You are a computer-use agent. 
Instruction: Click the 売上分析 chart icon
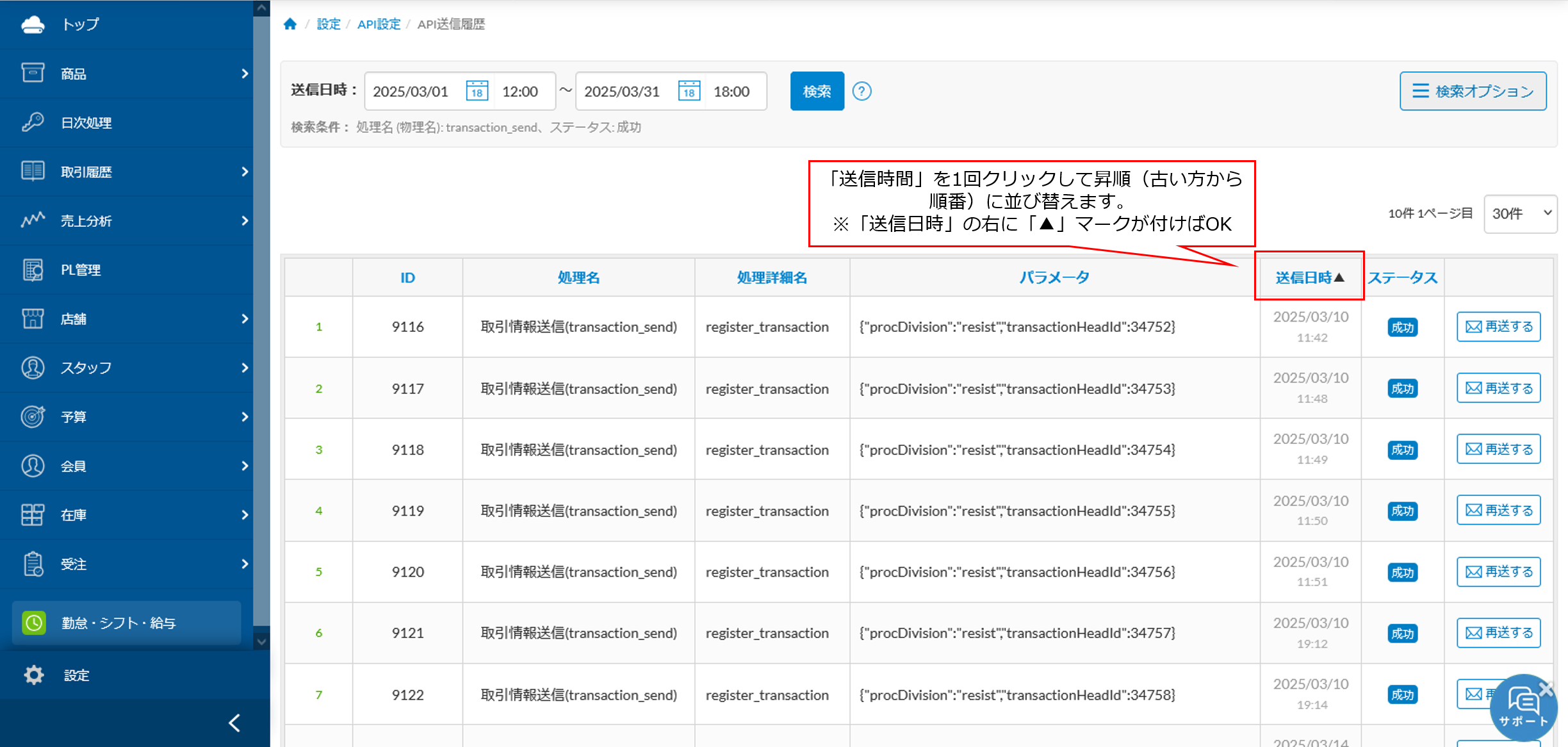click(x=33, y=220)
